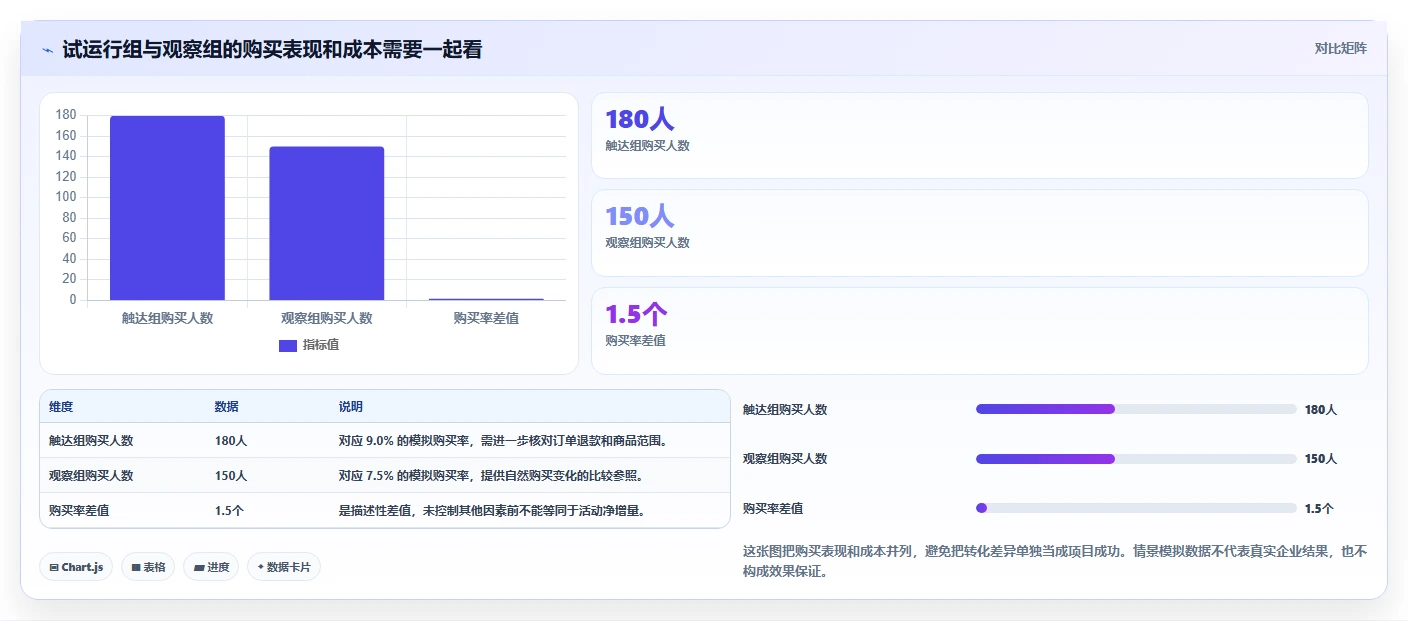Click the 150人 value beside progress bar

[1321, 459]
